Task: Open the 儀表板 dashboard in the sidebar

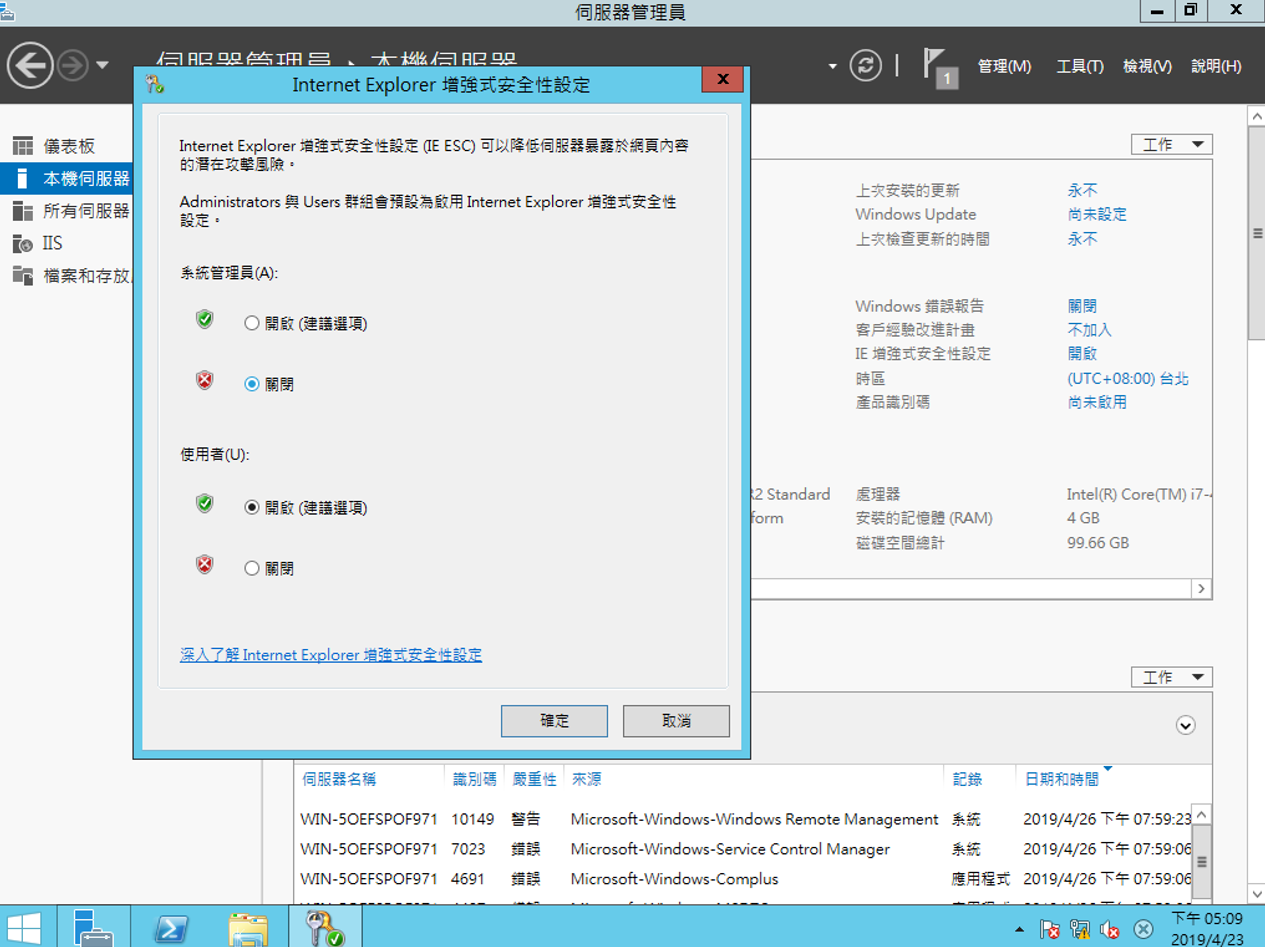Action: point(68,146)
